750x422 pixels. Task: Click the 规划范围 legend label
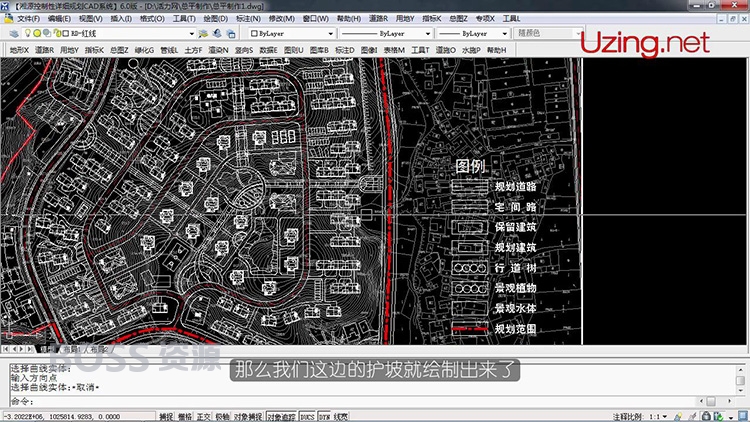pyautogui.click(x=515, y=329)
